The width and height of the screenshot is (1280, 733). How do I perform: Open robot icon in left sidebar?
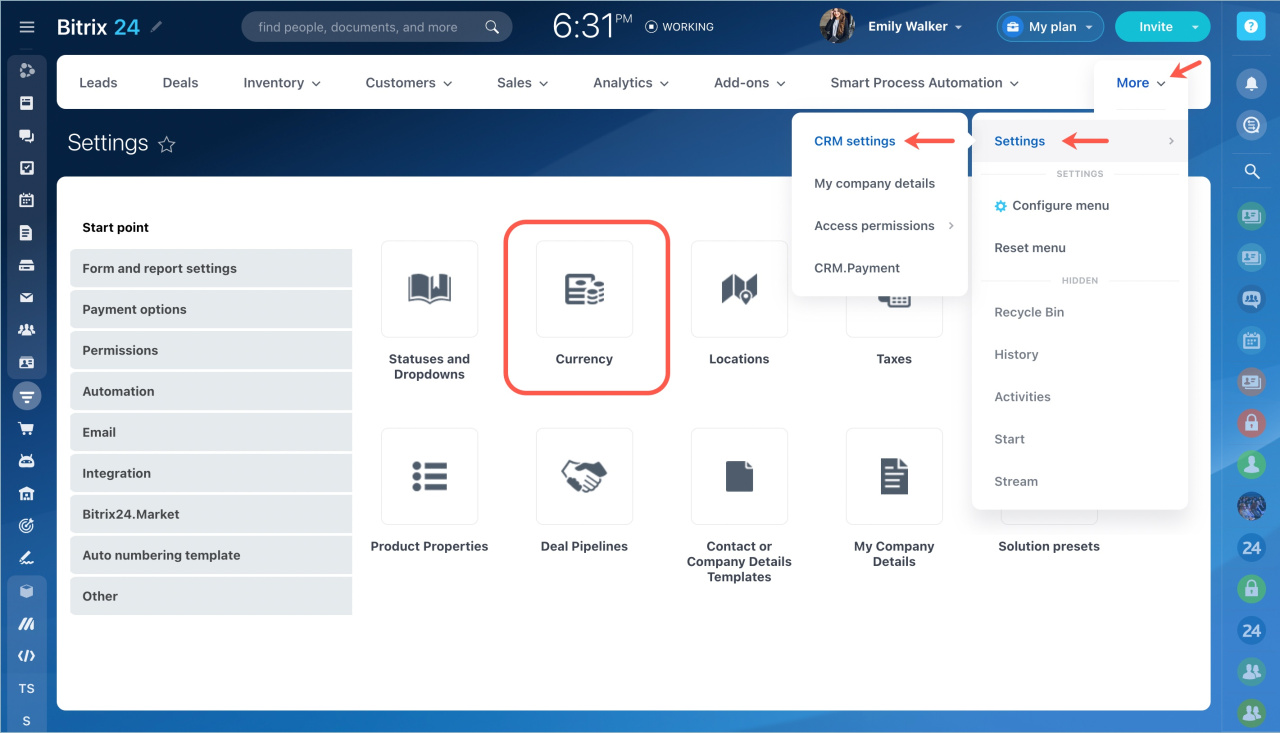tap(27, 461)
